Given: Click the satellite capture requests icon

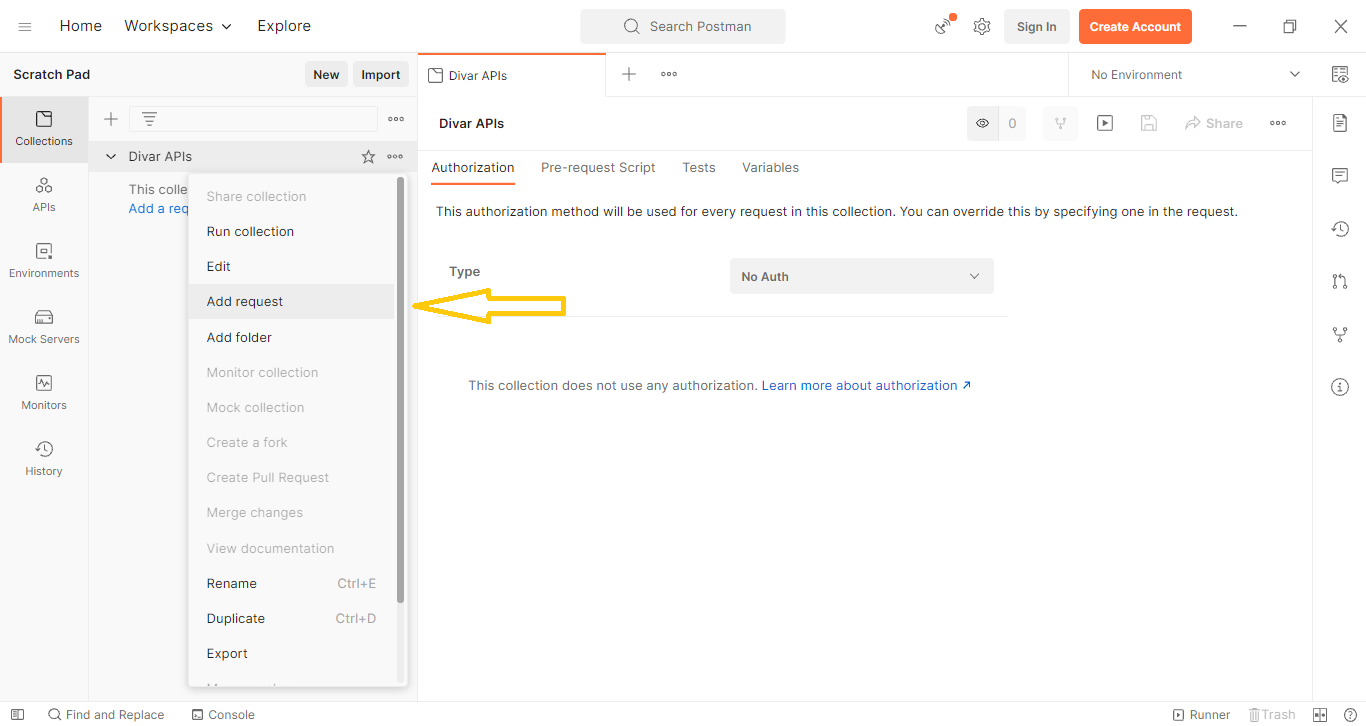Looking at the screenshot, I should [944, 26].
